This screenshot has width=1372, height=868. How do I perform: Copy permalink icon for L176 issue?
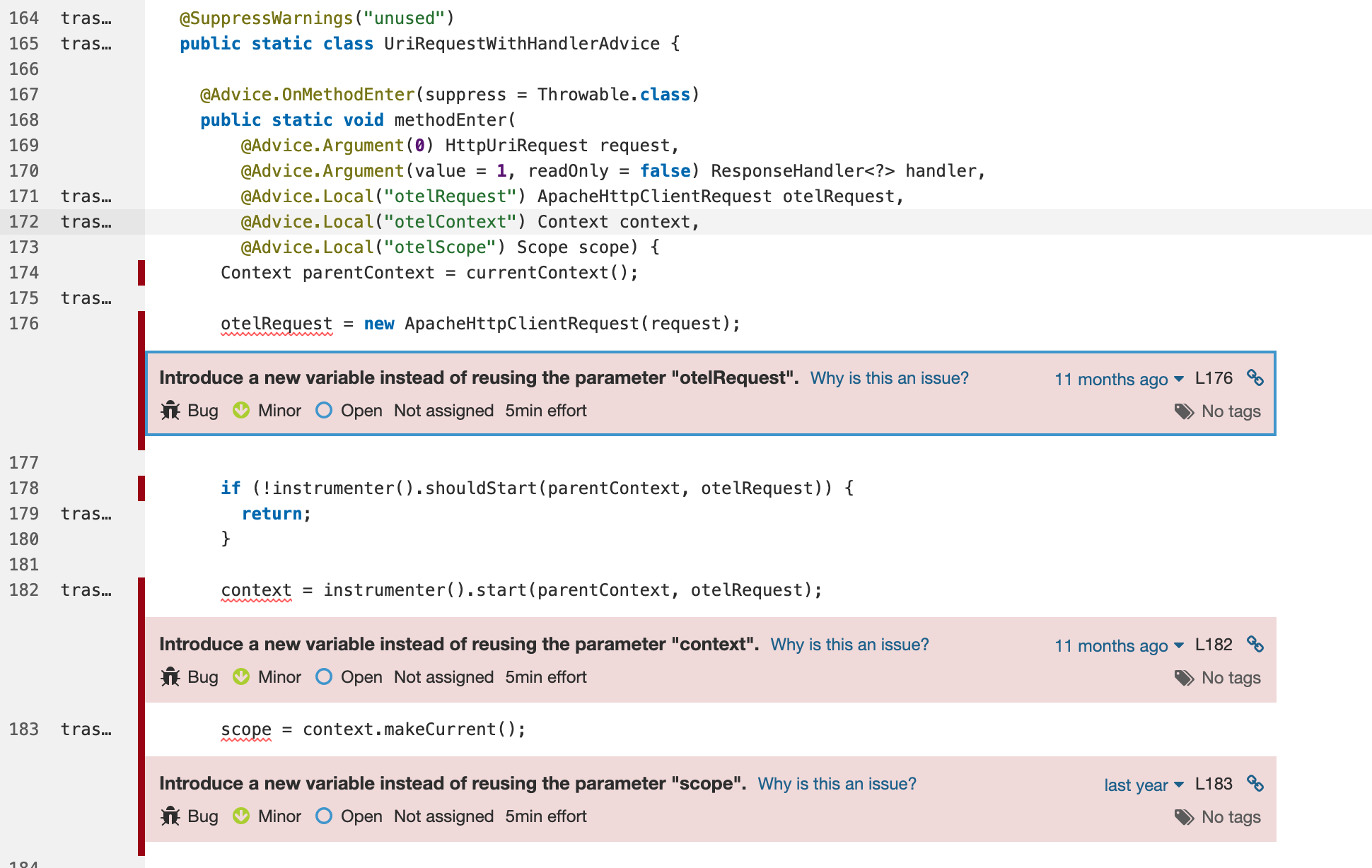[1255, 378]
